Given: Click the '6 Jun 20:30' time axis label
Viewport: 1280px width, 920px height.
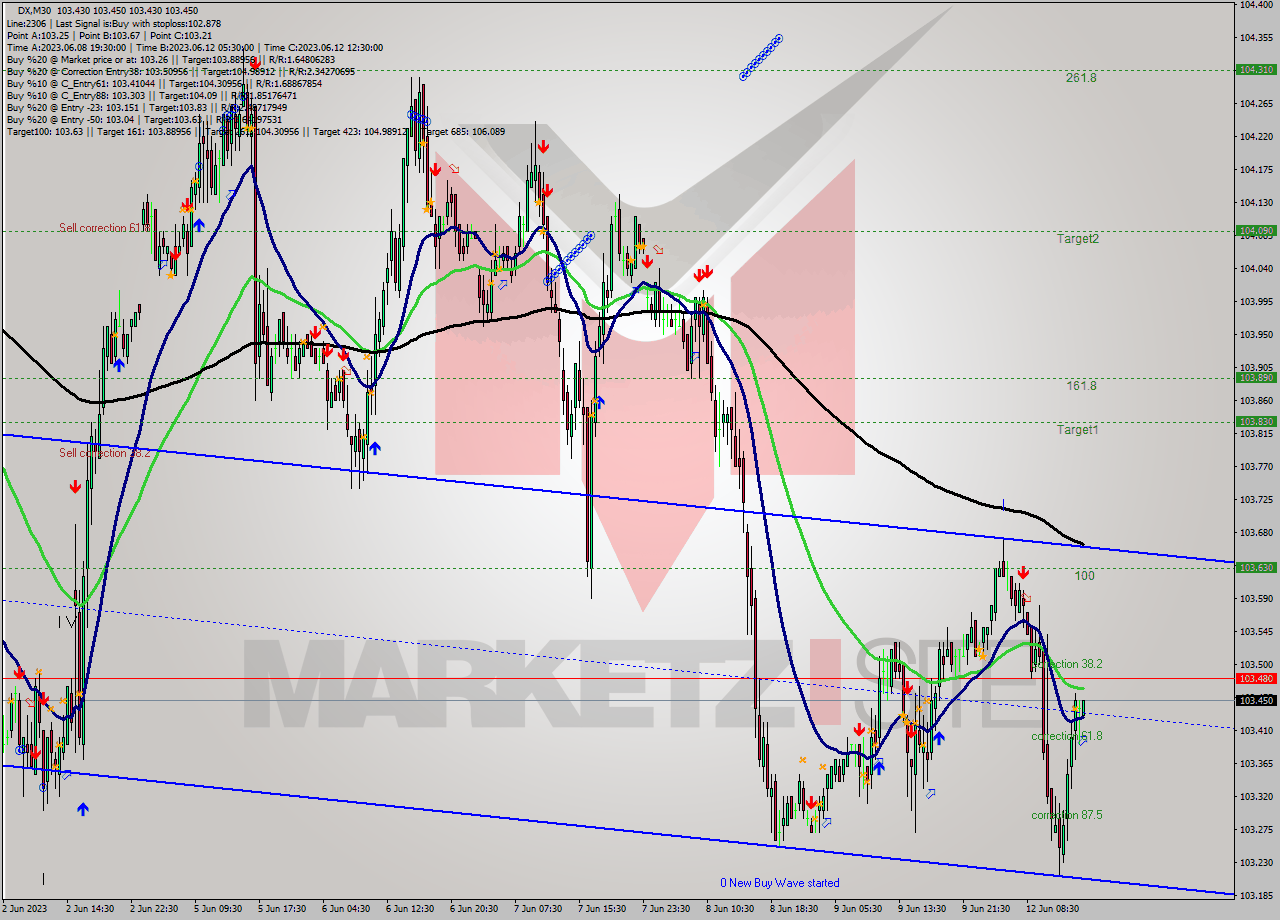Looking at the screenshot, I should 475,909.
